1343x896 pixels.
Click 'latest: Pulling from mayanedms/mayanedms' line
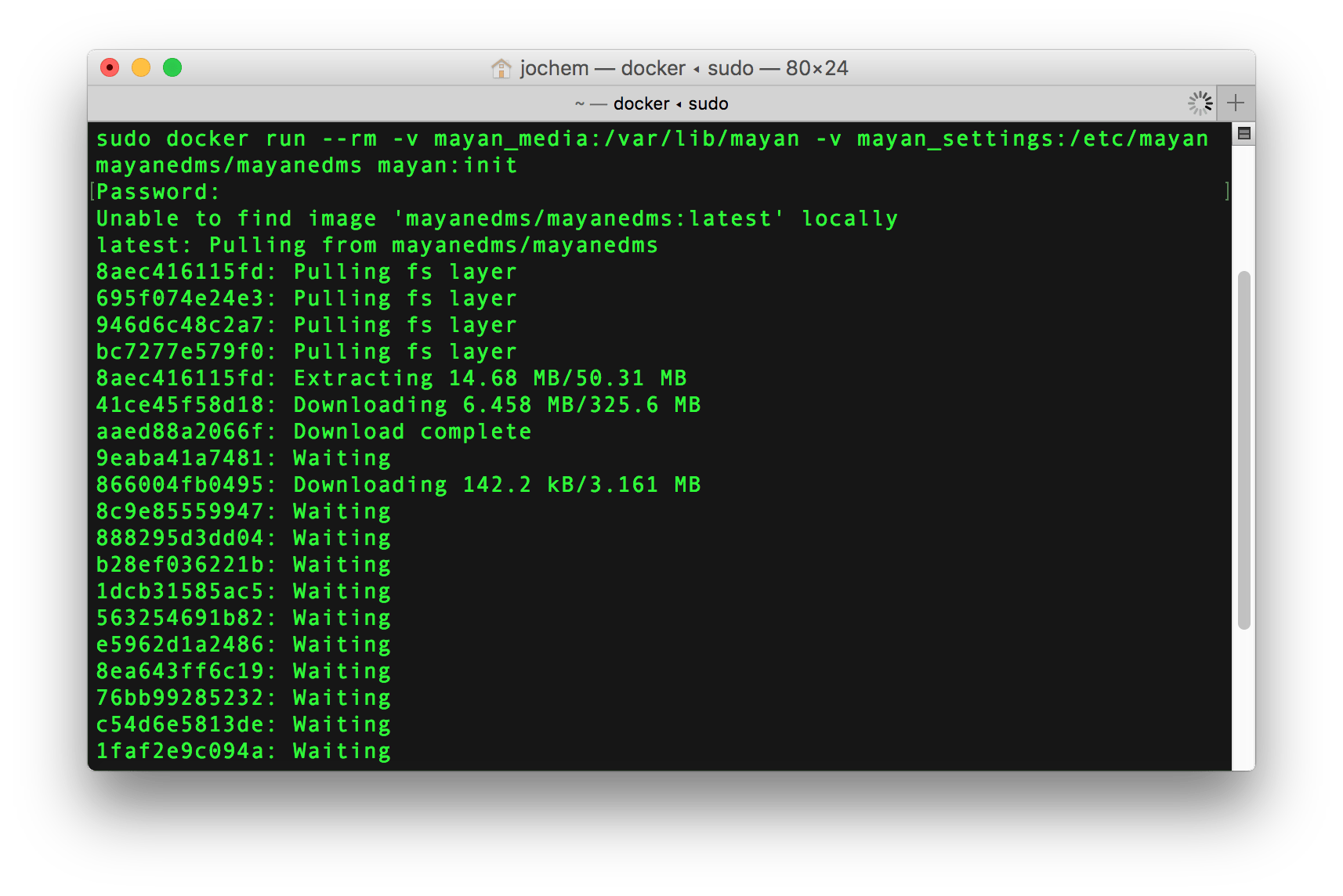(x=377, y=245)
